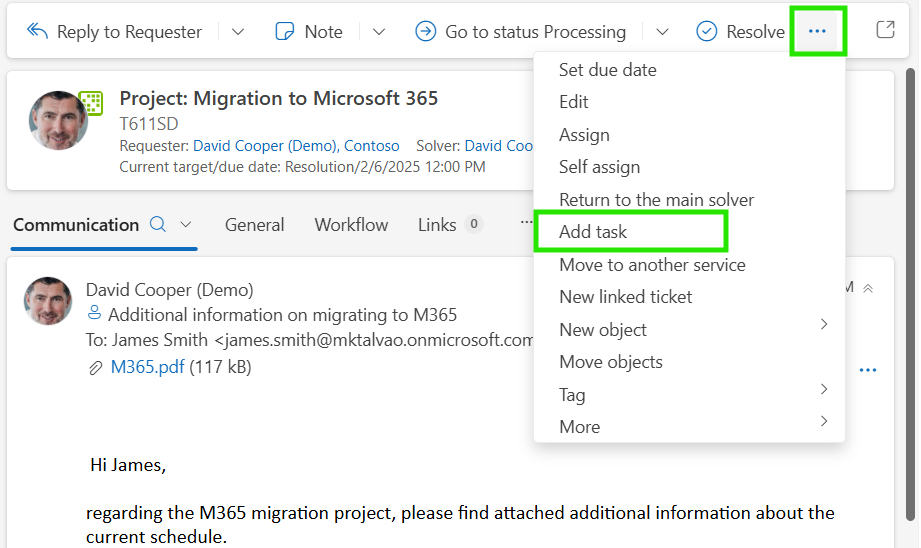Open the M365.pdf attachment link
Screen dimensions: 921x548
147,367
